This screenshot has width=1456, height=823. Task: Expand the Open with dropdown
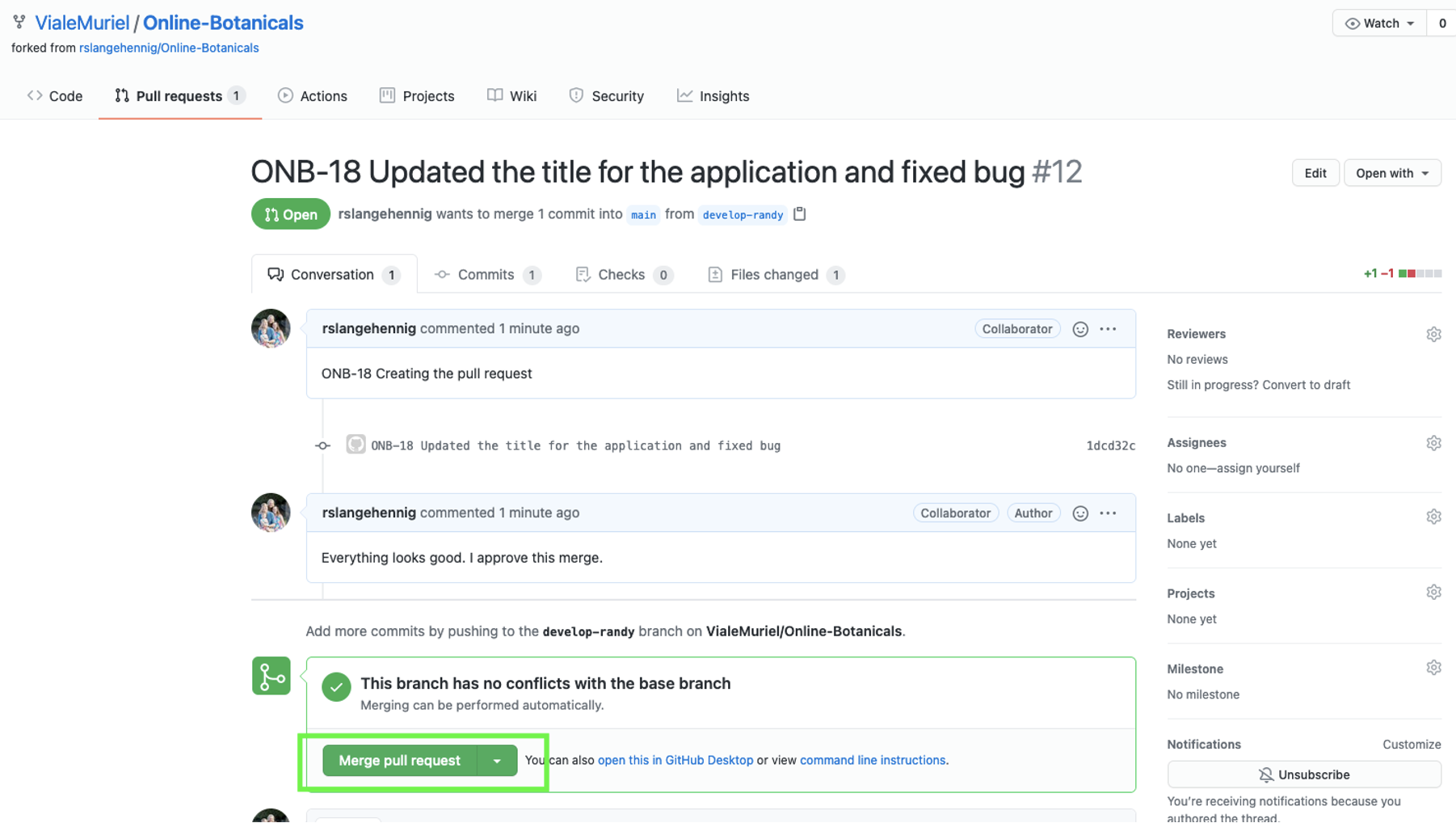point(1392,173)
